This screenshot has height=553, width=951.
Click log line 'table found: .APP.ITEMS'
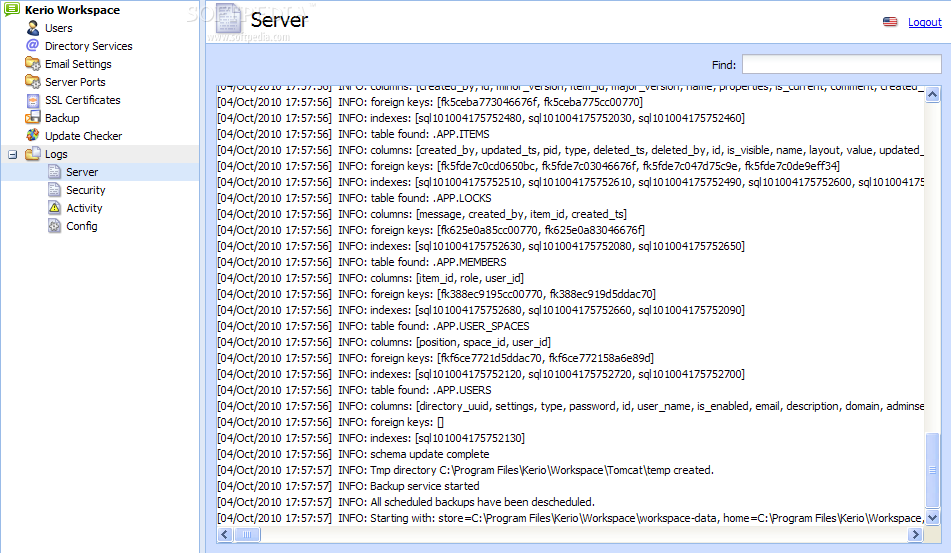(353, 134)
